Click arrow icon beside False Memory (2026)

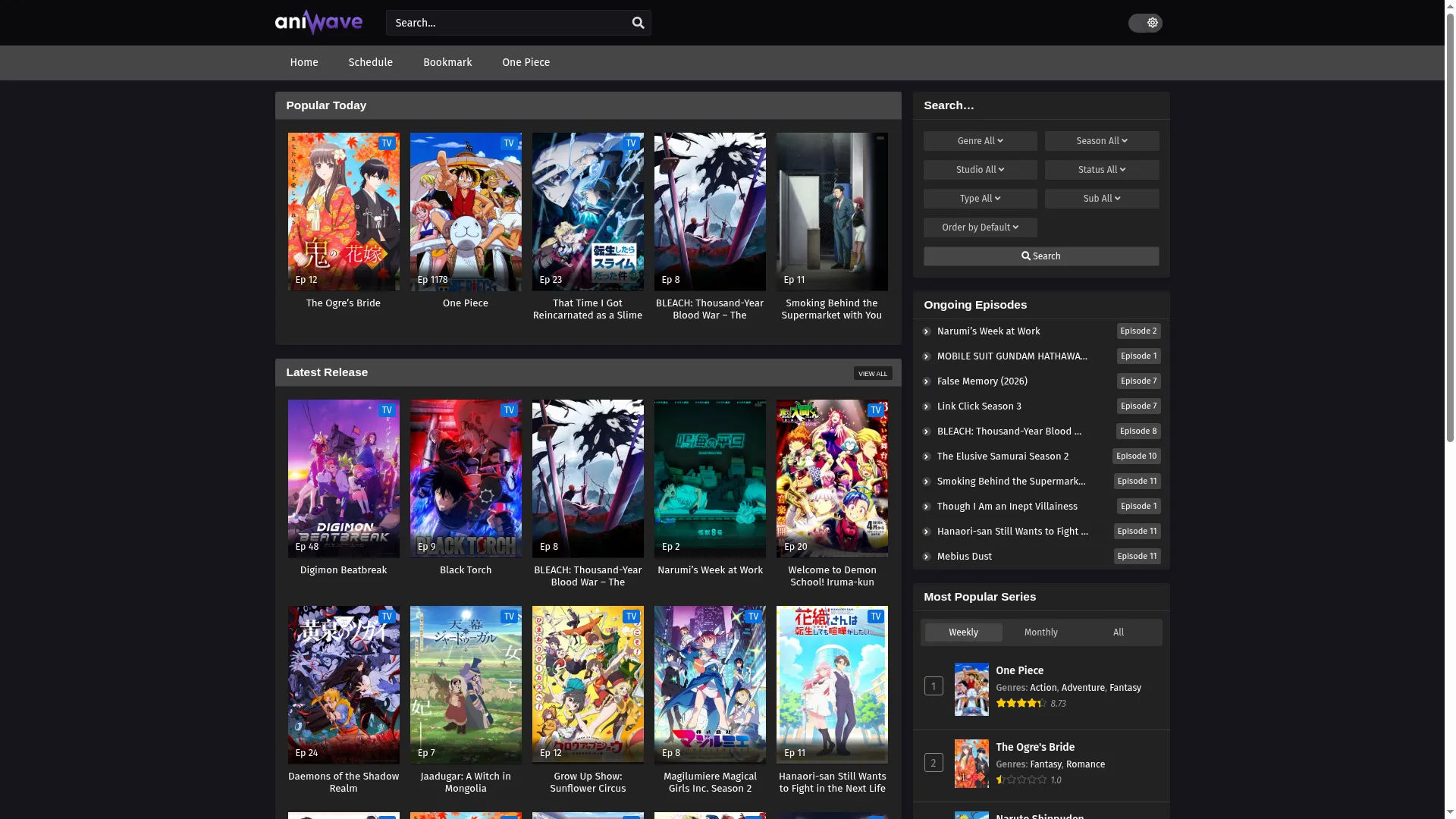pos(927,381)
